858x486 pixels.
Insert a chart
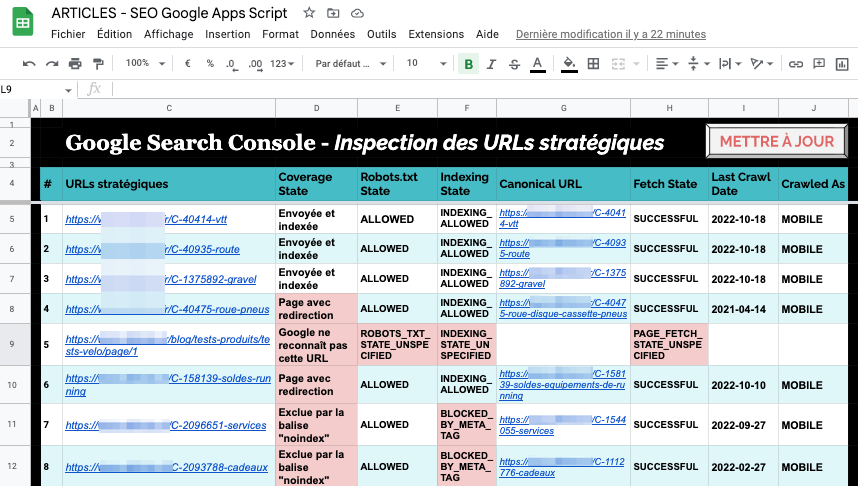point(842,64)
